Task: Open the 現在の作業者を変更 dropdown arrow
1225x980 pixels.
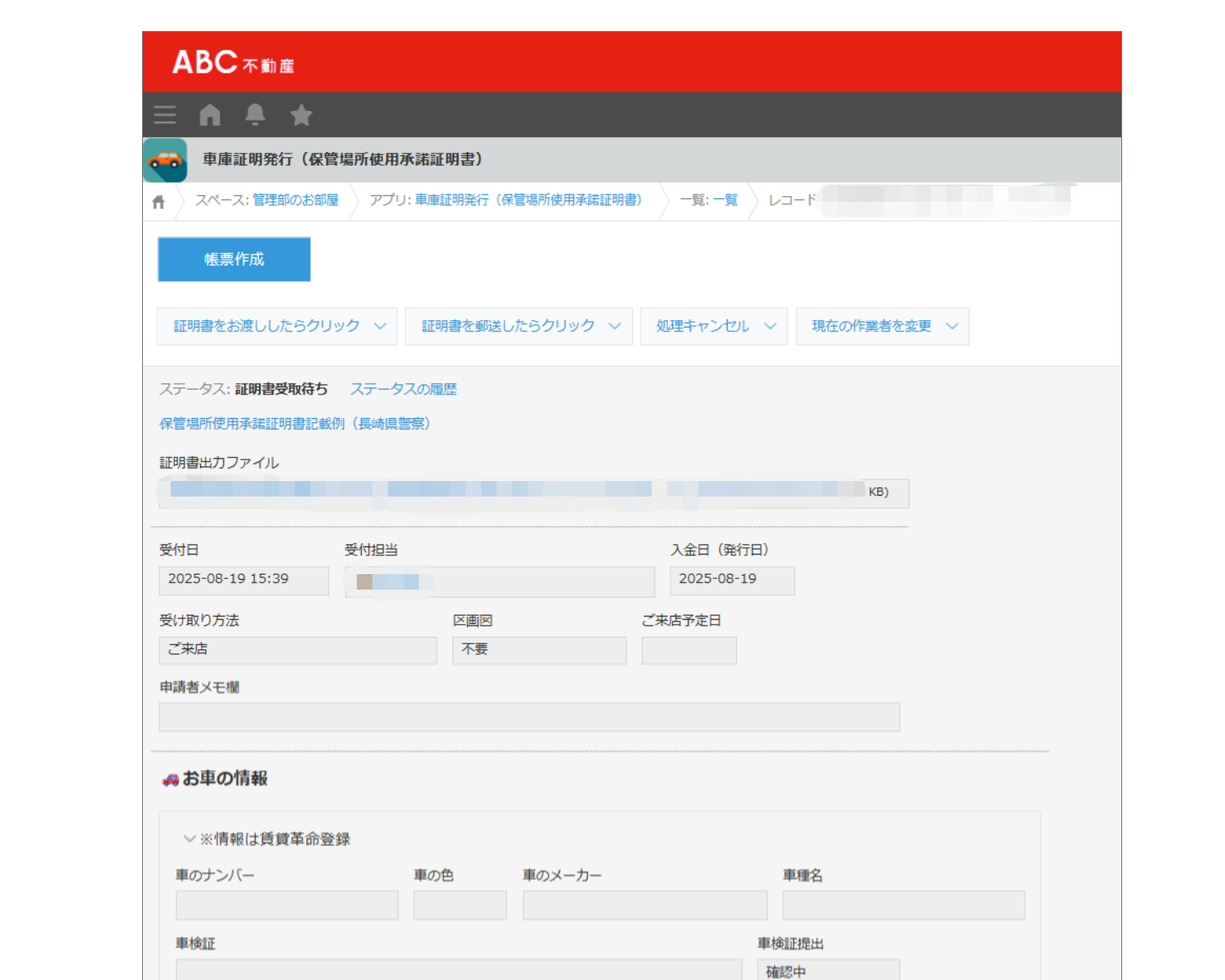Action: pos(951,326)
